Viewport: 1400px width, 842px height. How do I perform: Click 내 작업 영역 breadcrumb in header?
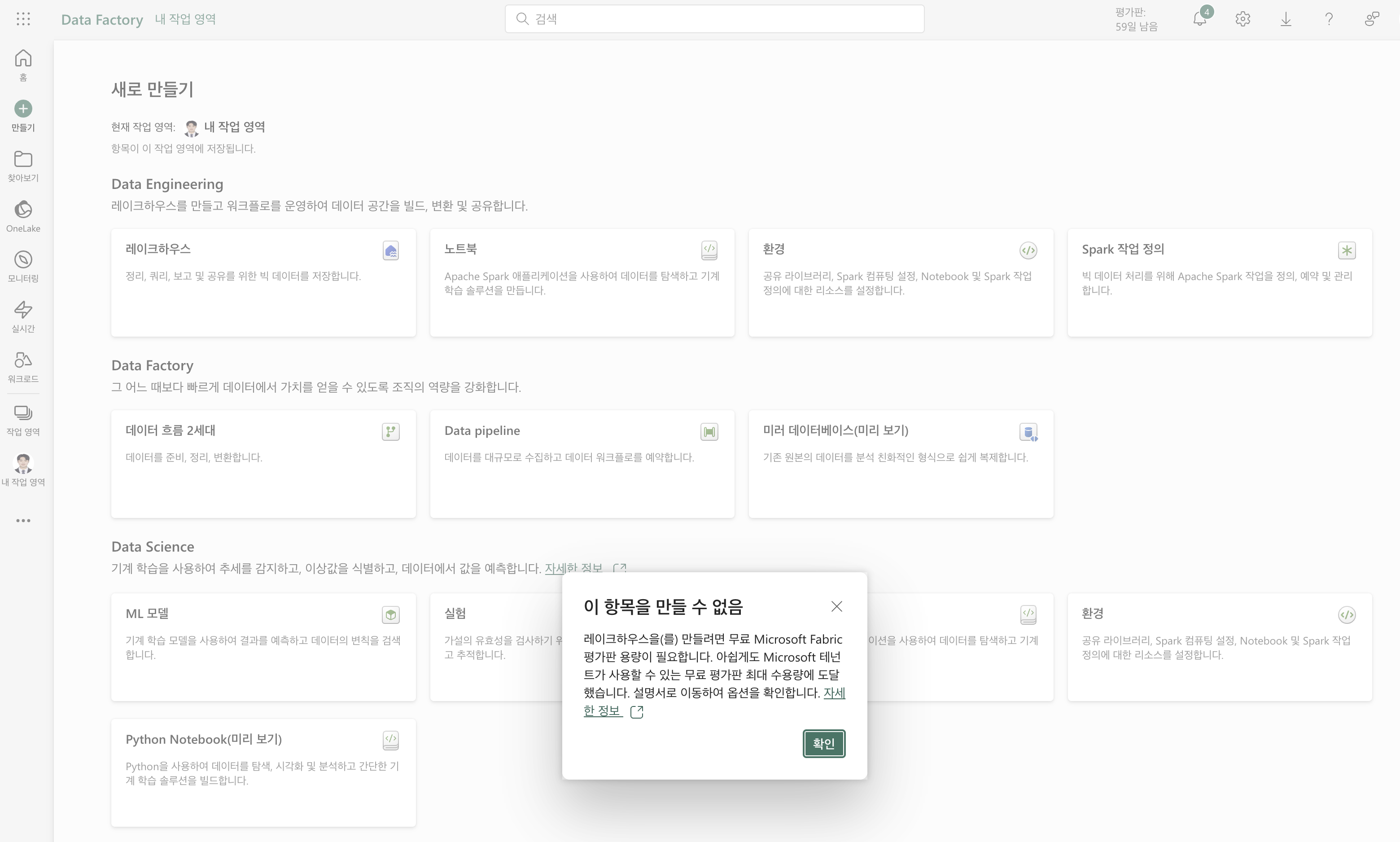point(185,19)
